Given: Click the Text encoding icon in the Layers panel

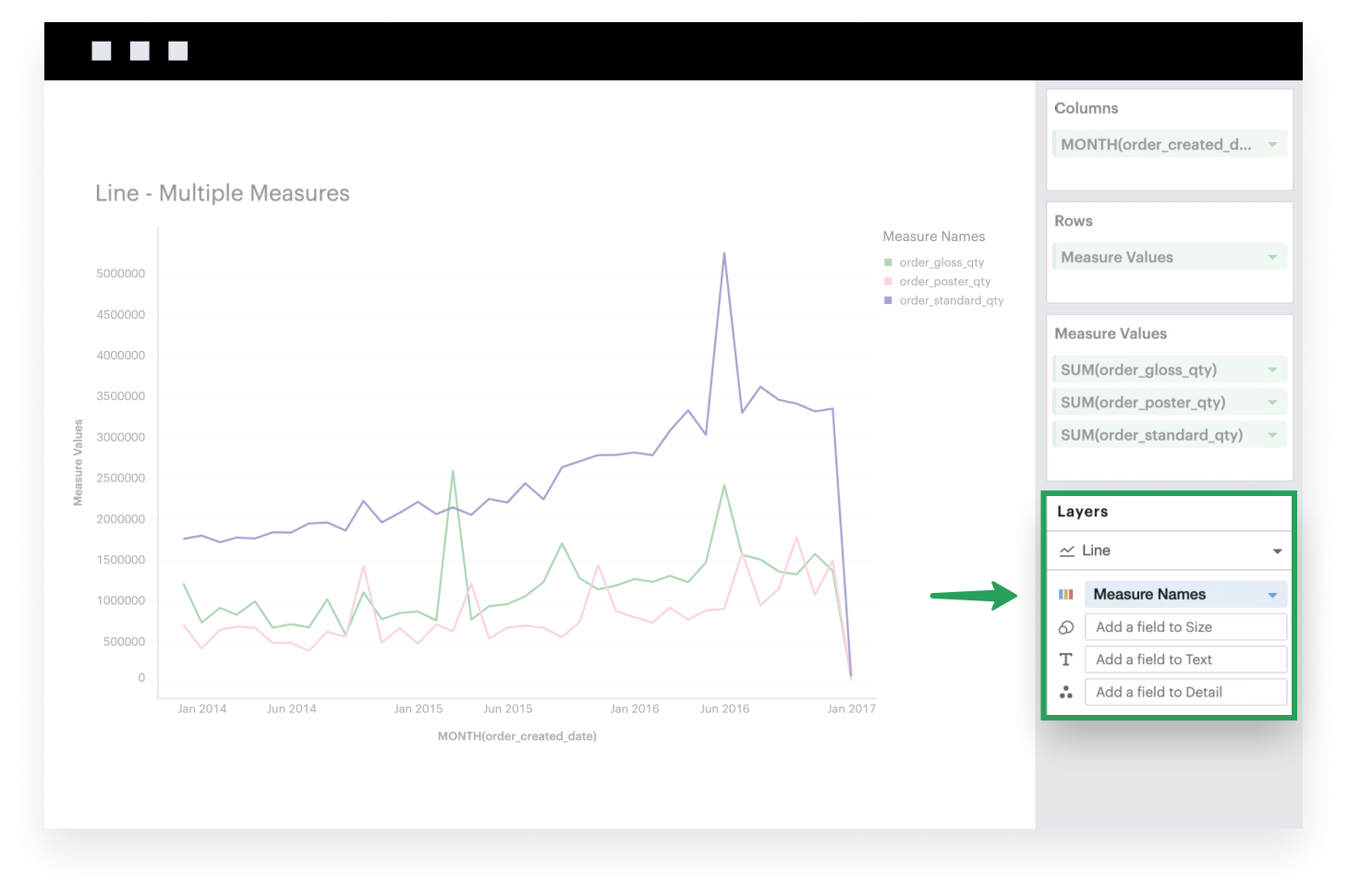Looking at the screenshot, I should [x=1066, y=659].
